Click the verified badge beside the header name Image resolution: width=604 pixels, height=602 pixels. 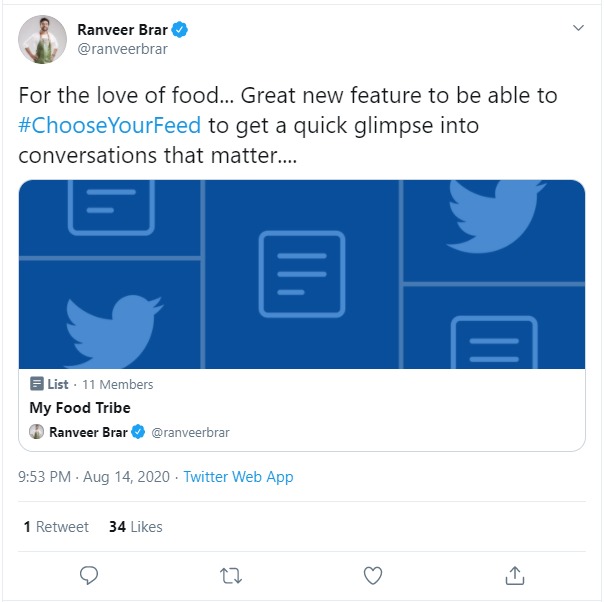tap(182, 29)
